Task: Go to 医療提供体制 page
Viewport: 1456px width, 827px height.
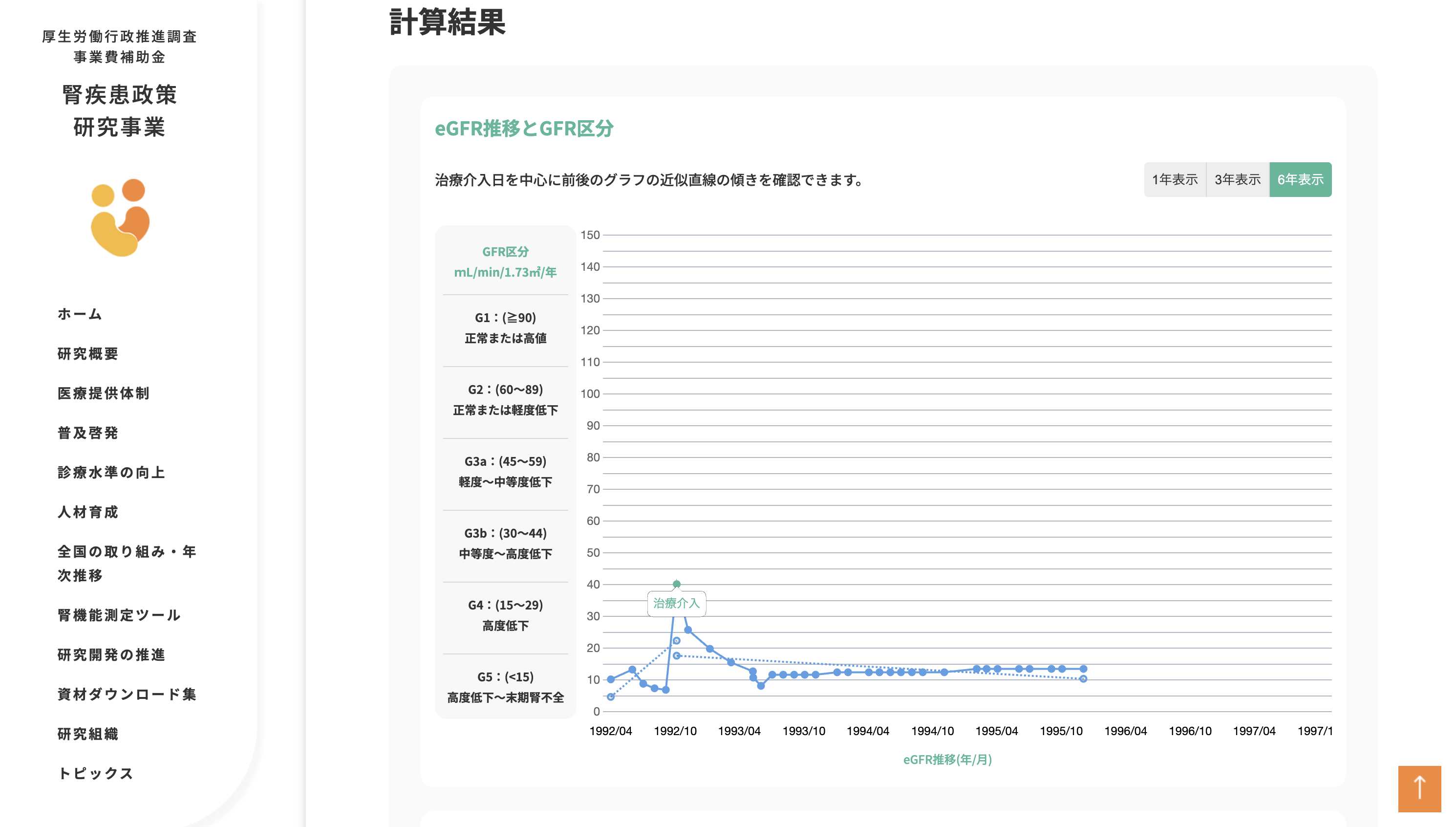Action: [103, 393]
